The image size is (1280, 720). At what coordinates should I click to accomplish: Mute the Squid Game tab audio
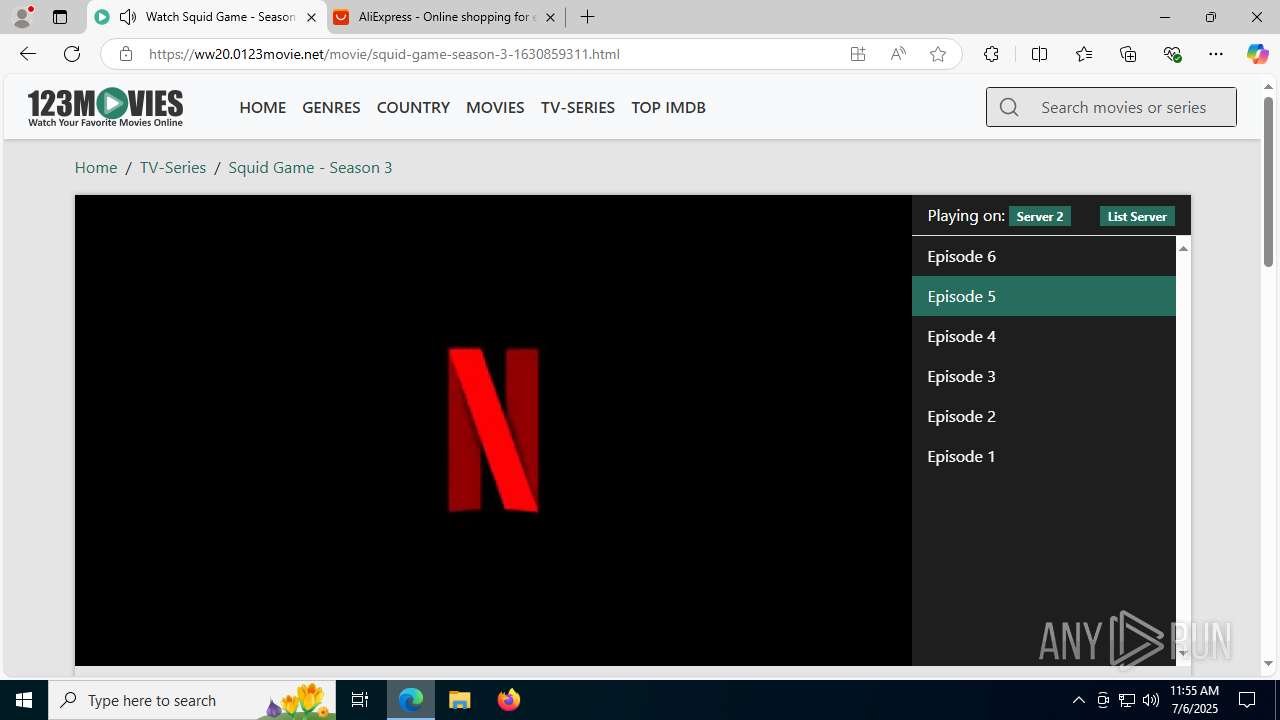(x=128, y=17)
